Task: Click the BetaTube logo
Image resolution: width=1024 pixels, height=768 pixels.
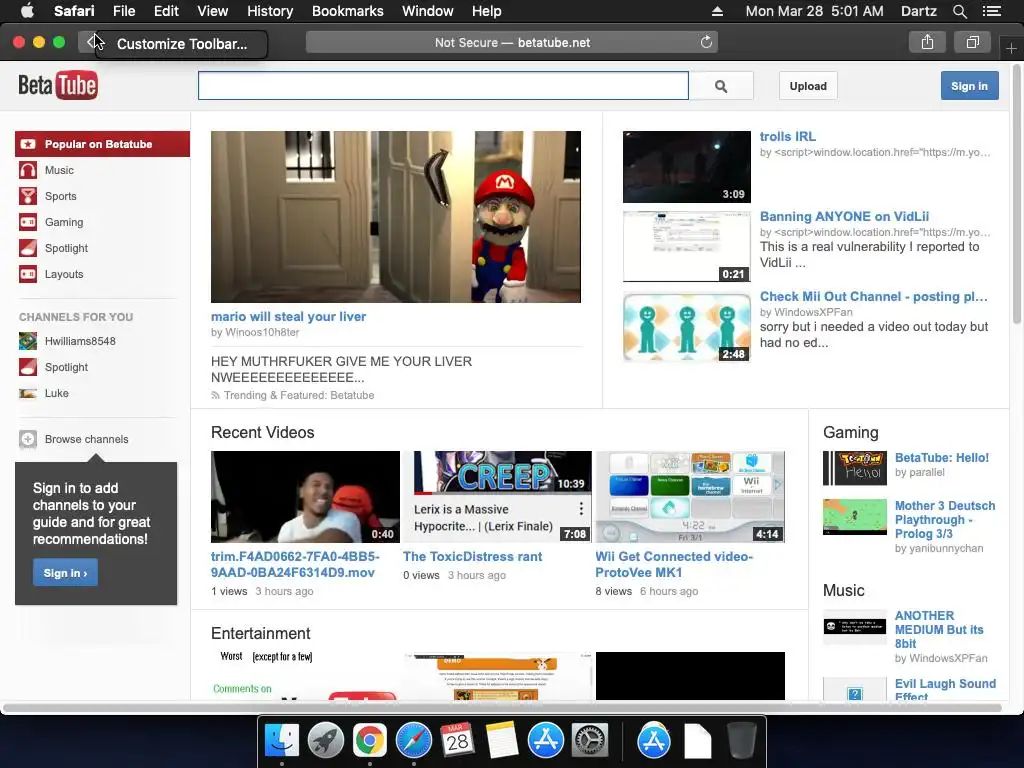Action: point(58,85)
